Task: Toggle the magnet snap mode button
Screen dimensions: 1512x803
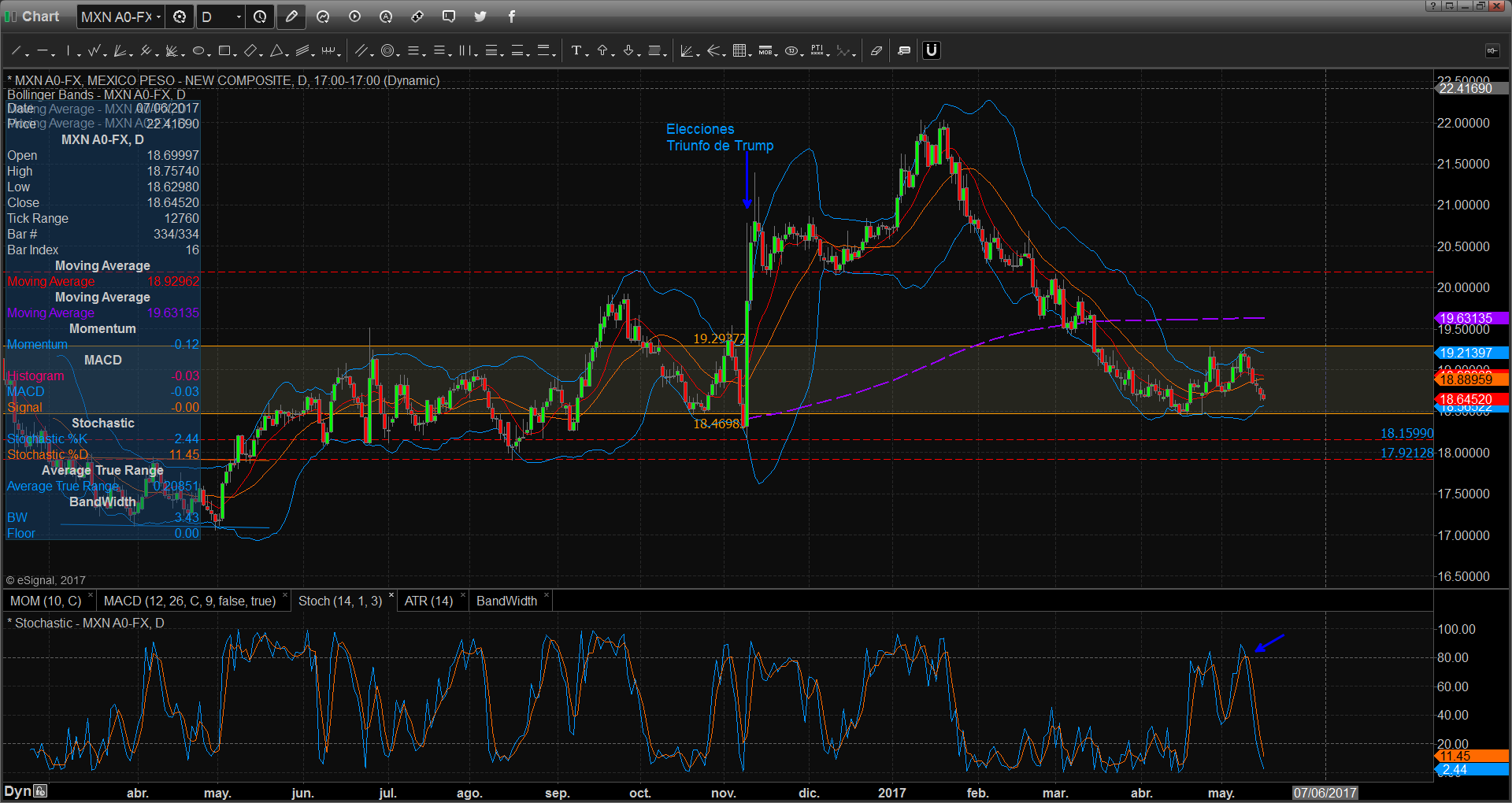Action: coord(932,51)
